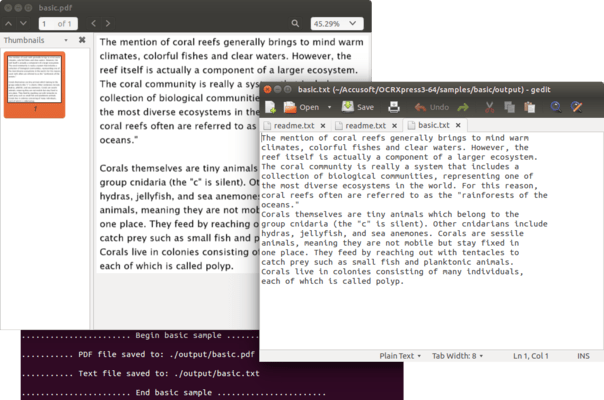Click the gedit window close button
This screenshot has width=604, height=400.
tap(267, 90)
